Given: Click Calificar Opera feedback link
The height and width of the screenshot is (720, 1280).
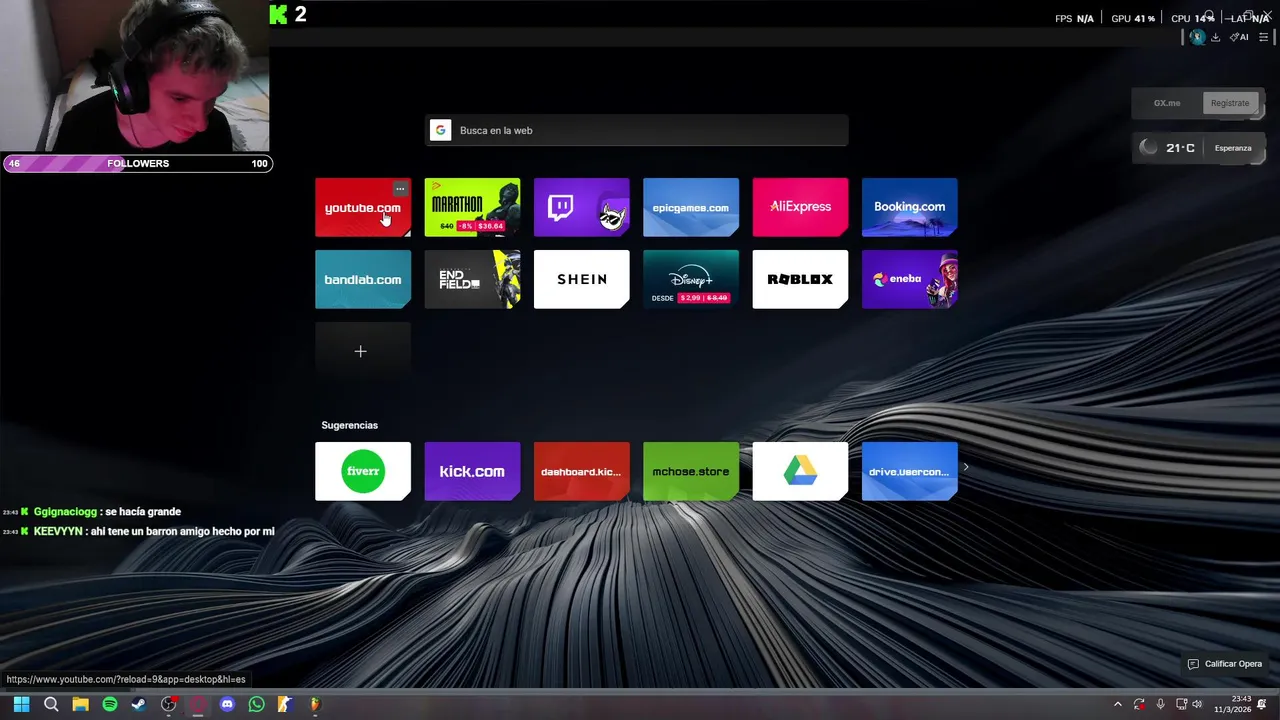Looking at the screenshot, I should 1224,664.
